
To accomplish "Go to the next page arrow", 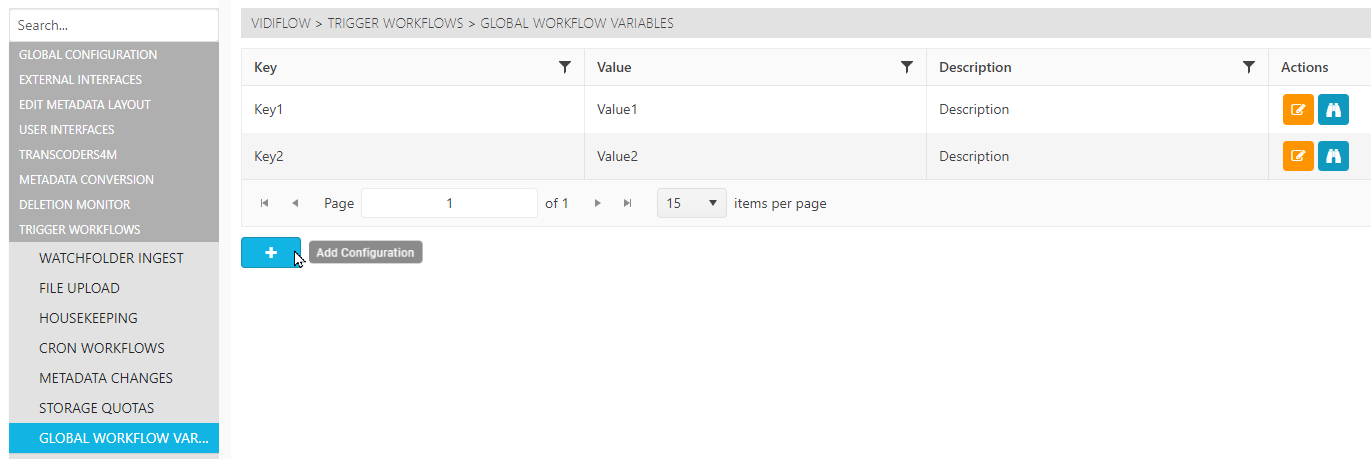I will point(598,203).
